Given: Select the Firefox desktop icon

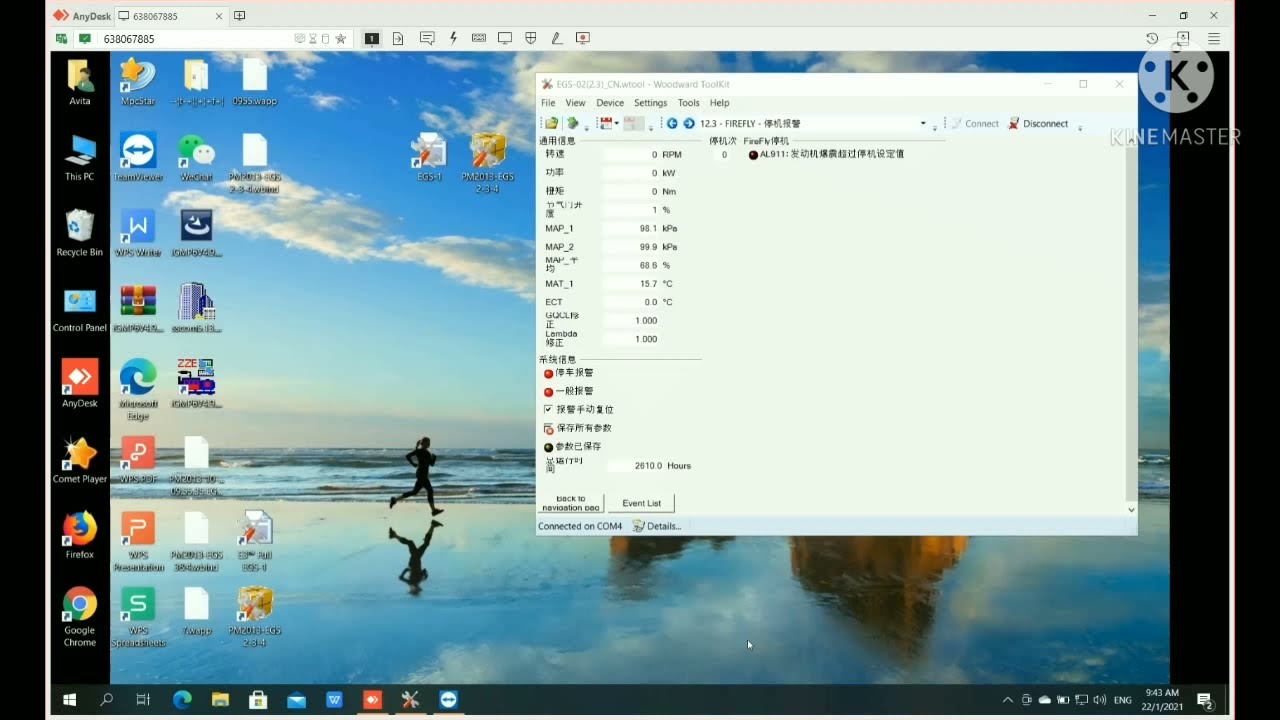Looking at the screenshot, I should [x=80, y=535].
